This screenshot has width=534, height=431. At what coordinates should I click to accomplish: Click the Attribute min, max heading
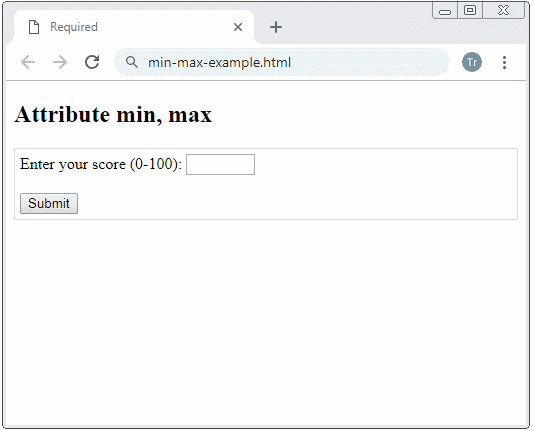pos(113,114)
